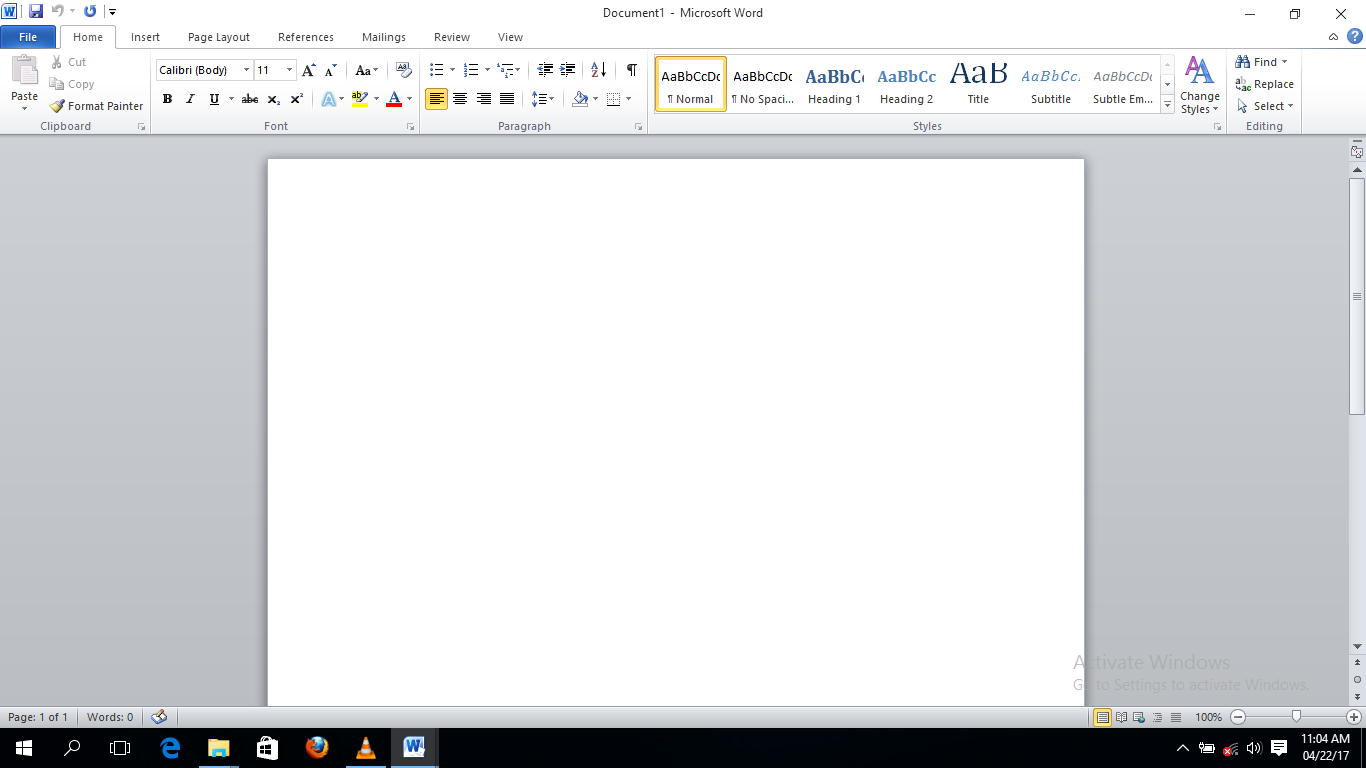Apply yellow text highlight color
Viewport: 1366px width, 768px height.
359,99
